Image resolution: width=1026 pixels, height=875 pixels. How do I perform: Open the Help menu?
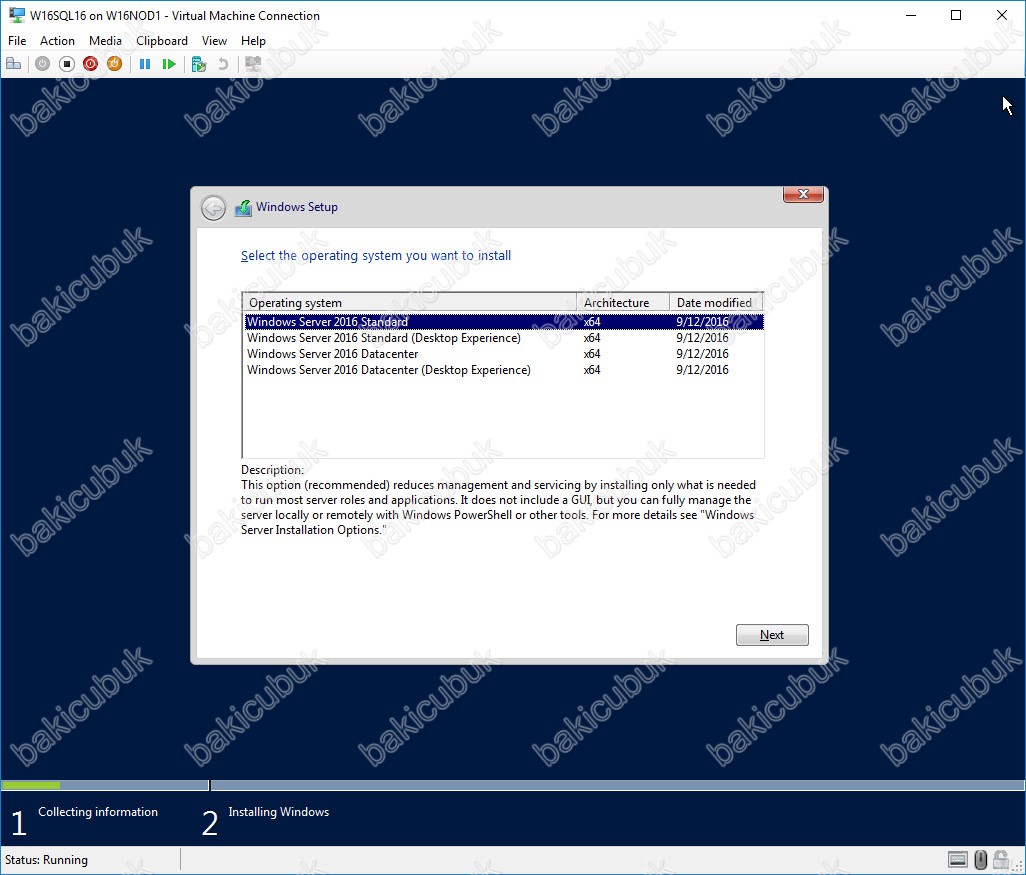click(x=253, y=41)
